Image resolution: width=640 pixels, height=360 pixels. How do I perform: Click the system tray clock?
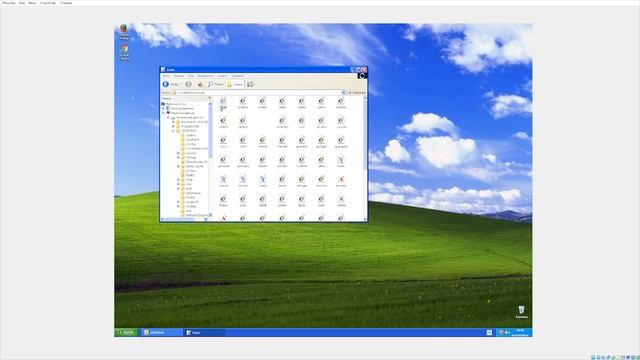point(520,332)
